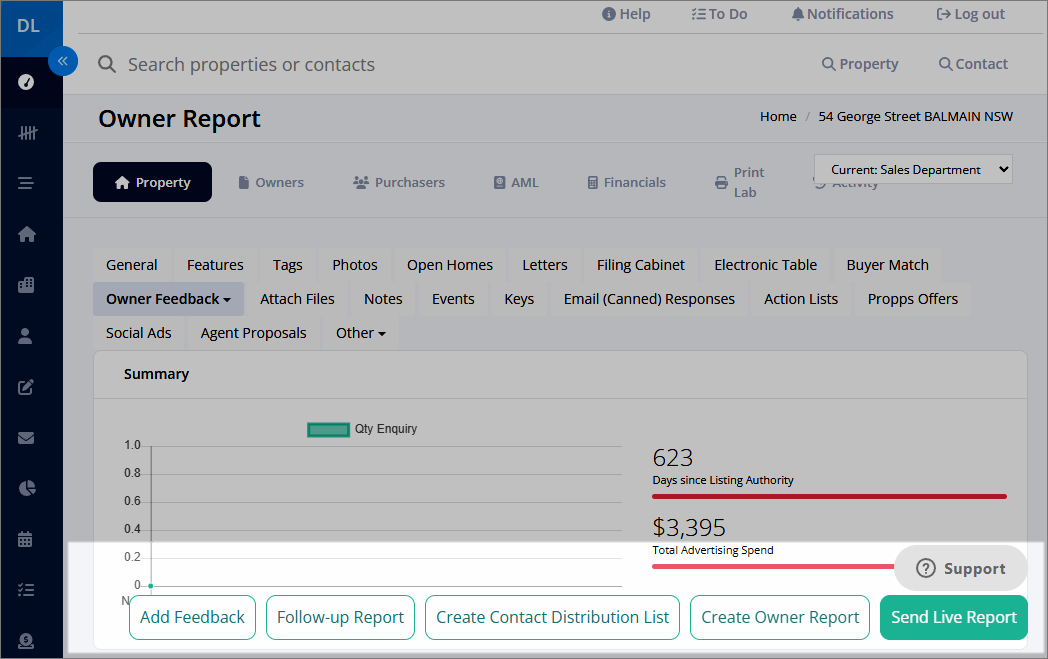Open the dashboard compass icon in sidebar
The width and height of the screenshot is (1048, 659).
(26, 82)
